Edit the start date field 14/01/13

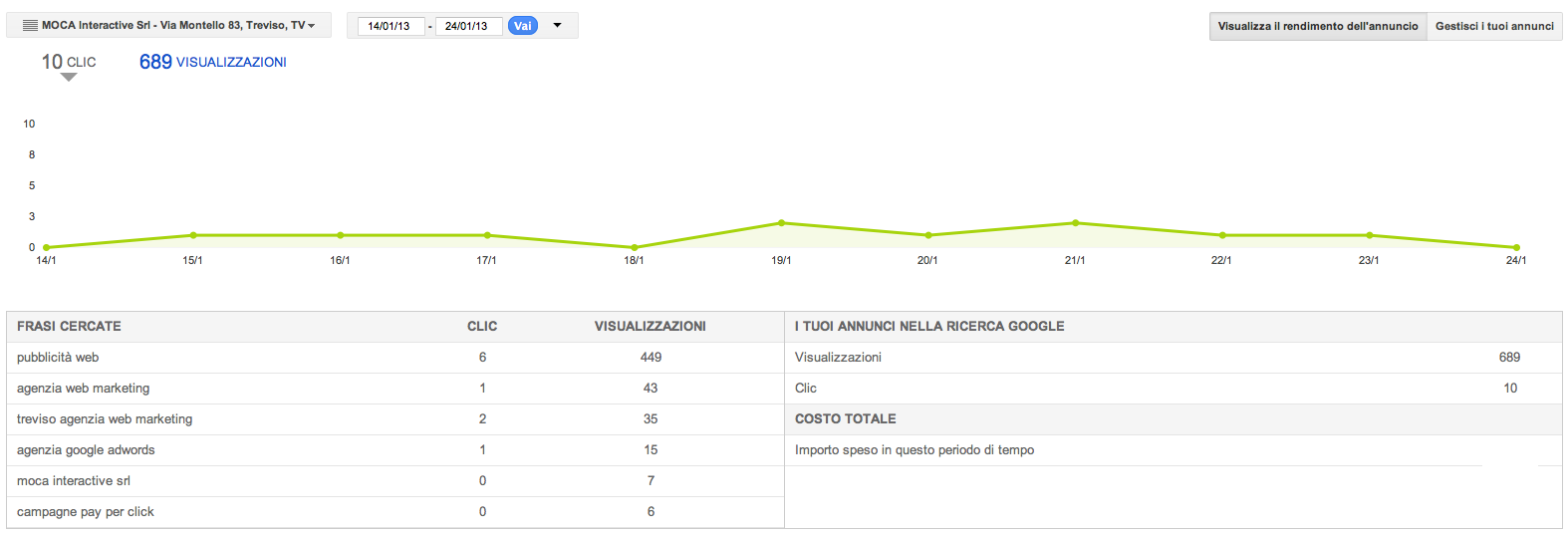point(390,26)
